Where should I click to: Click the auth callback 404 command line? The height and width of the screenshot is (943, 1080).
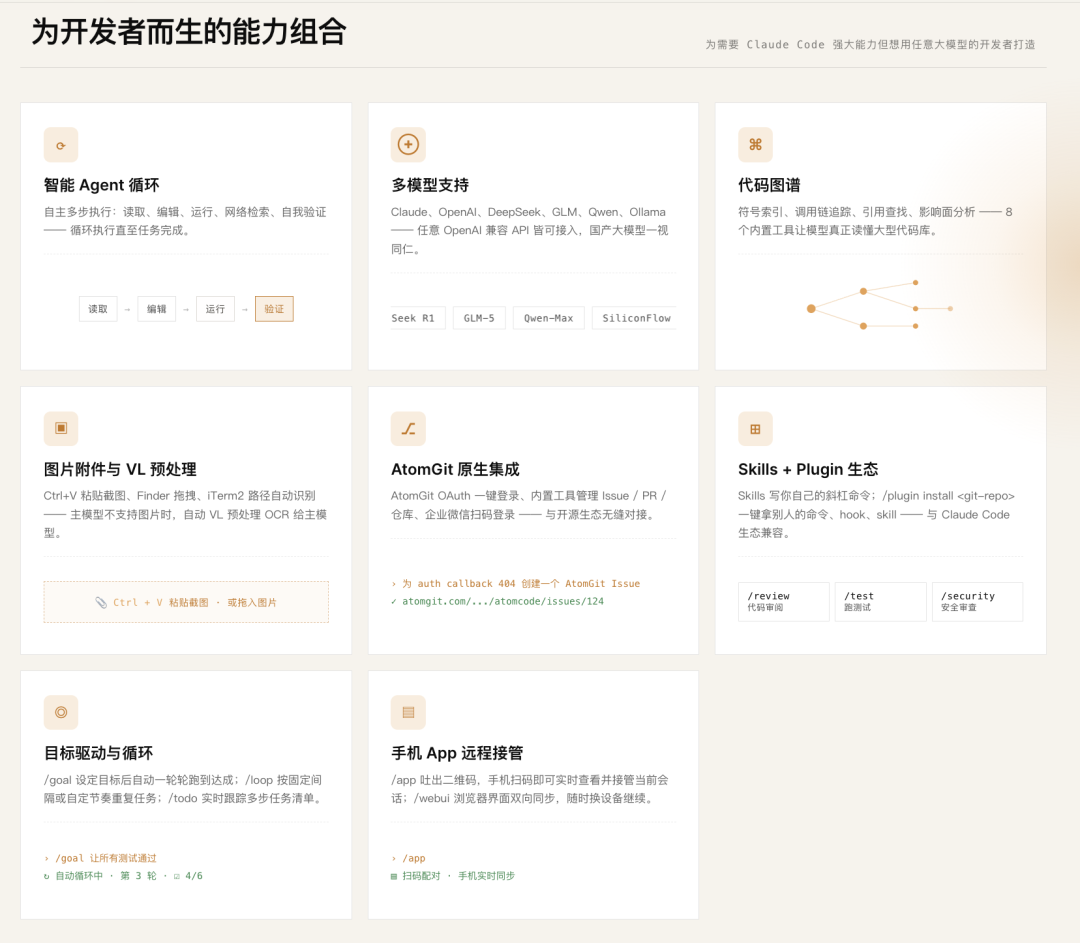[x=516, y=583]
